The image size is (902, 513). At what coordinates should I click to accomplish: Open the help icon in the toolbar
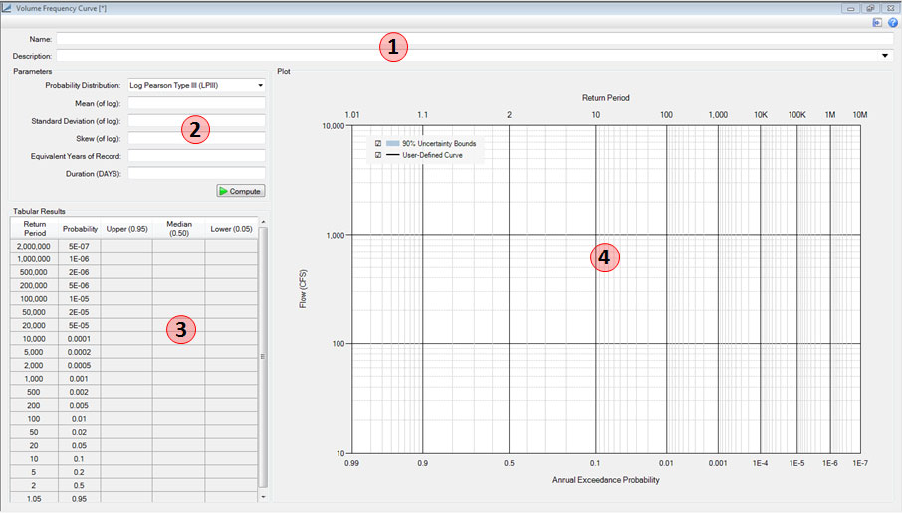(892, 22)
